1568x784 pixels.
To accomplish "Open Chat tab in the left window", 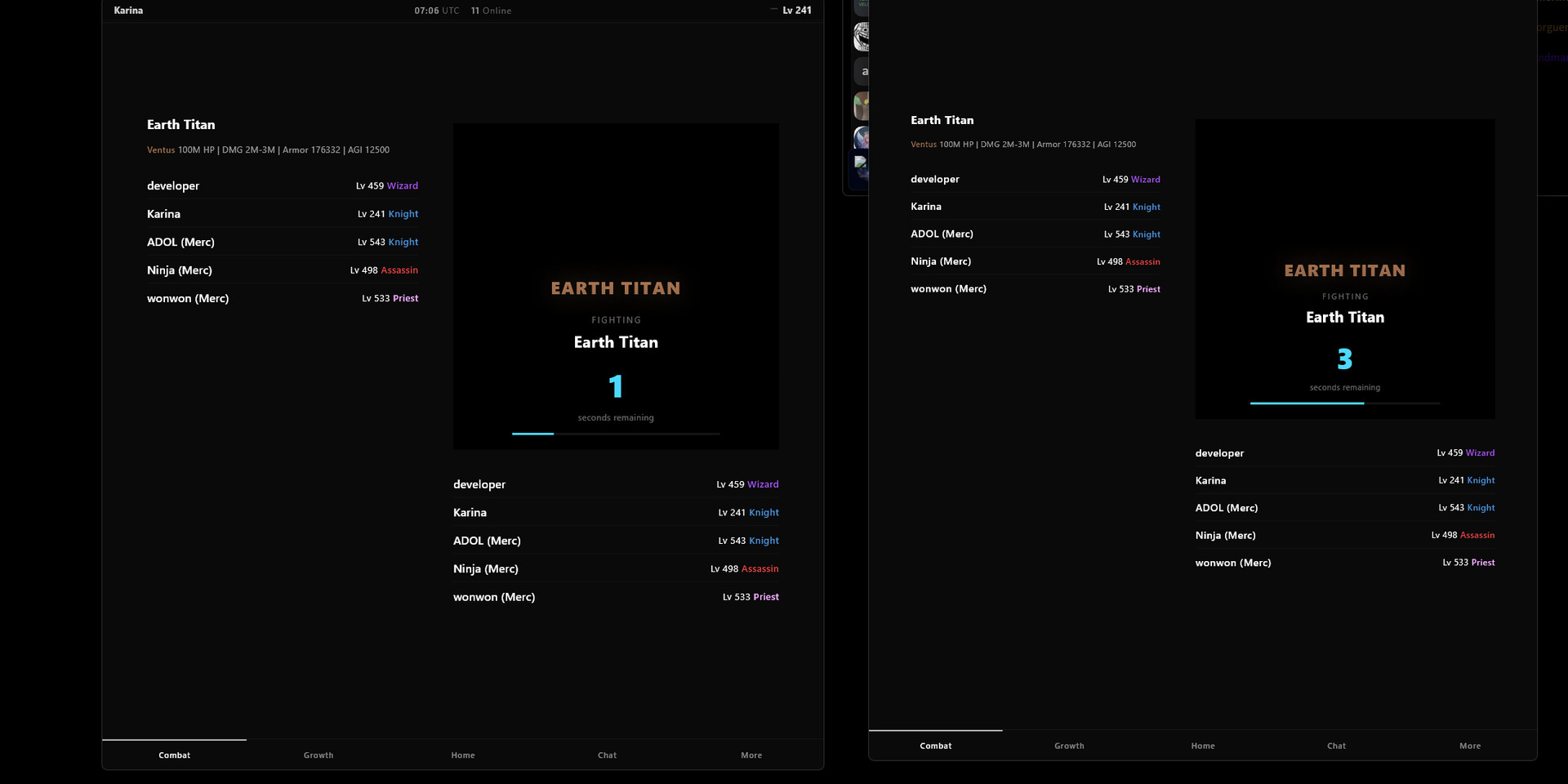I will (x=607, y=755).
